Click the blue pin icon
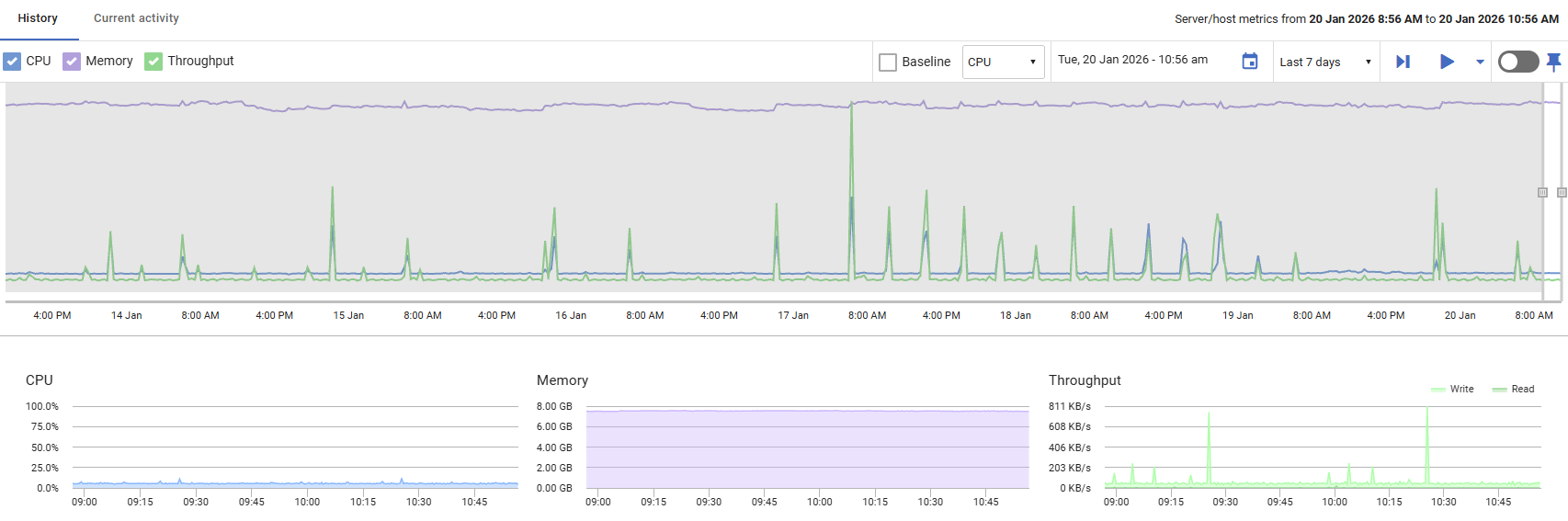Viewport: 1568px width, 521px height. click(x=1553, y=62)
